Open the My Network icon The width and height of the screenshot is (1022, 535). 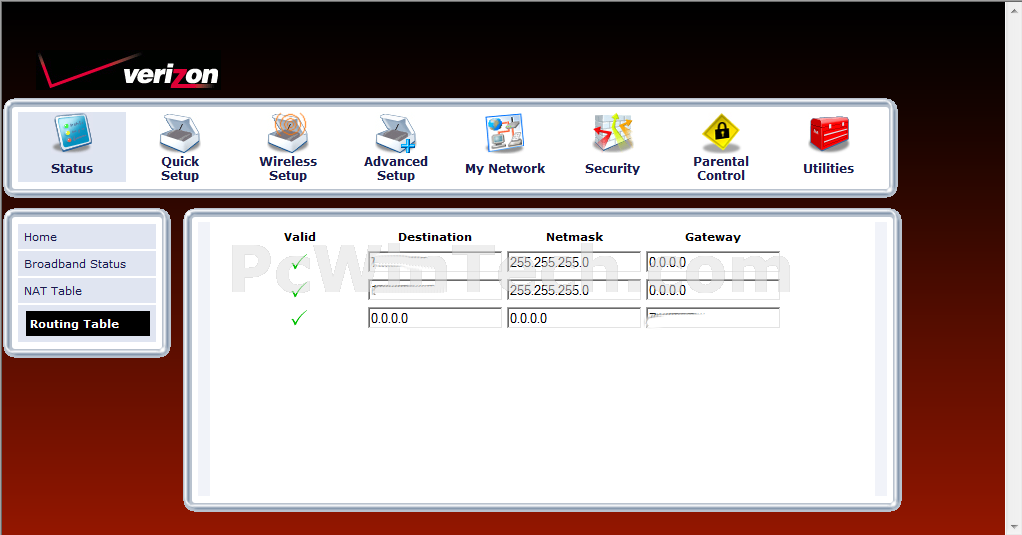(x=505, y=134)
